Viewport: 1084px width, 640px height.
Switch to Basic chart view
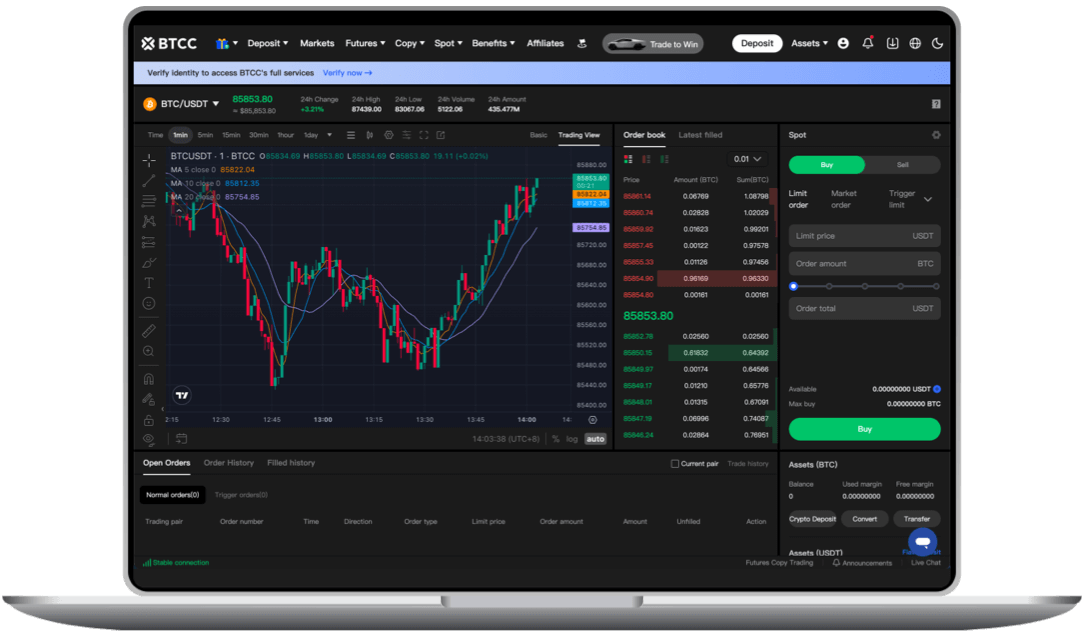point(539,135)
